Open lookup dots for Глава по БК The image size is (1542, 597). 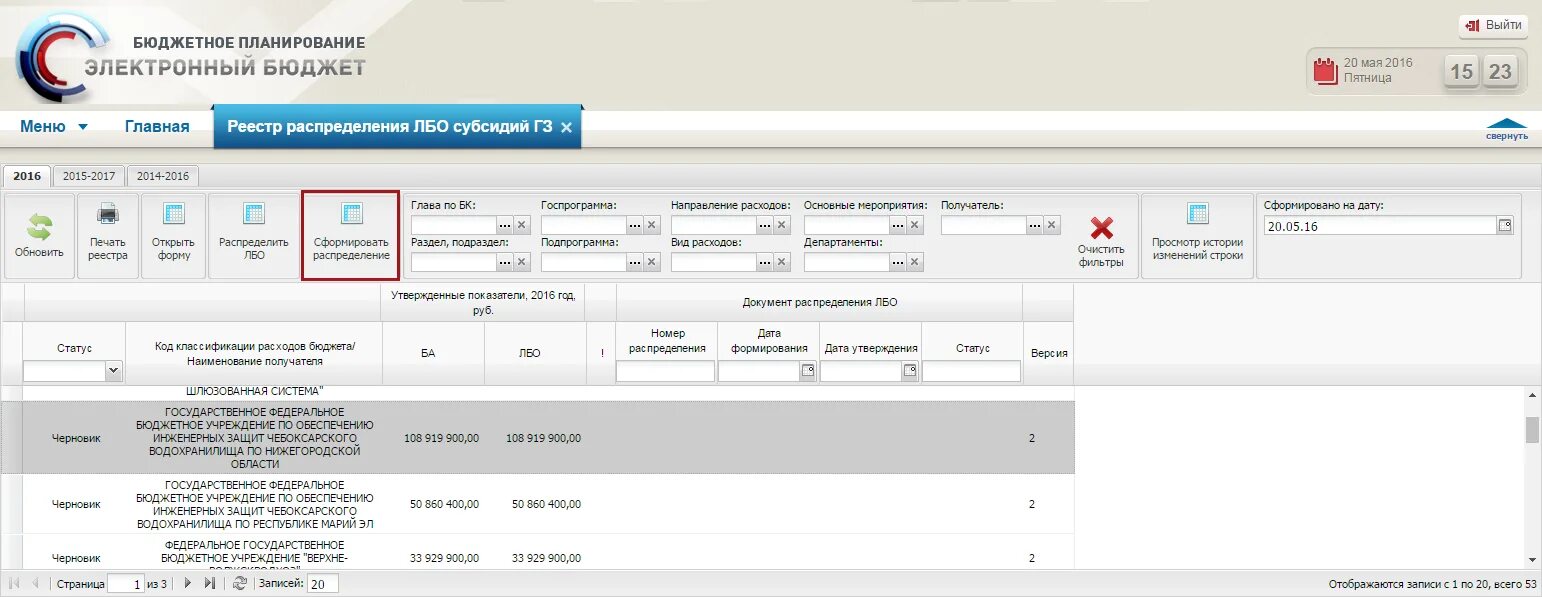coord(505,225)
